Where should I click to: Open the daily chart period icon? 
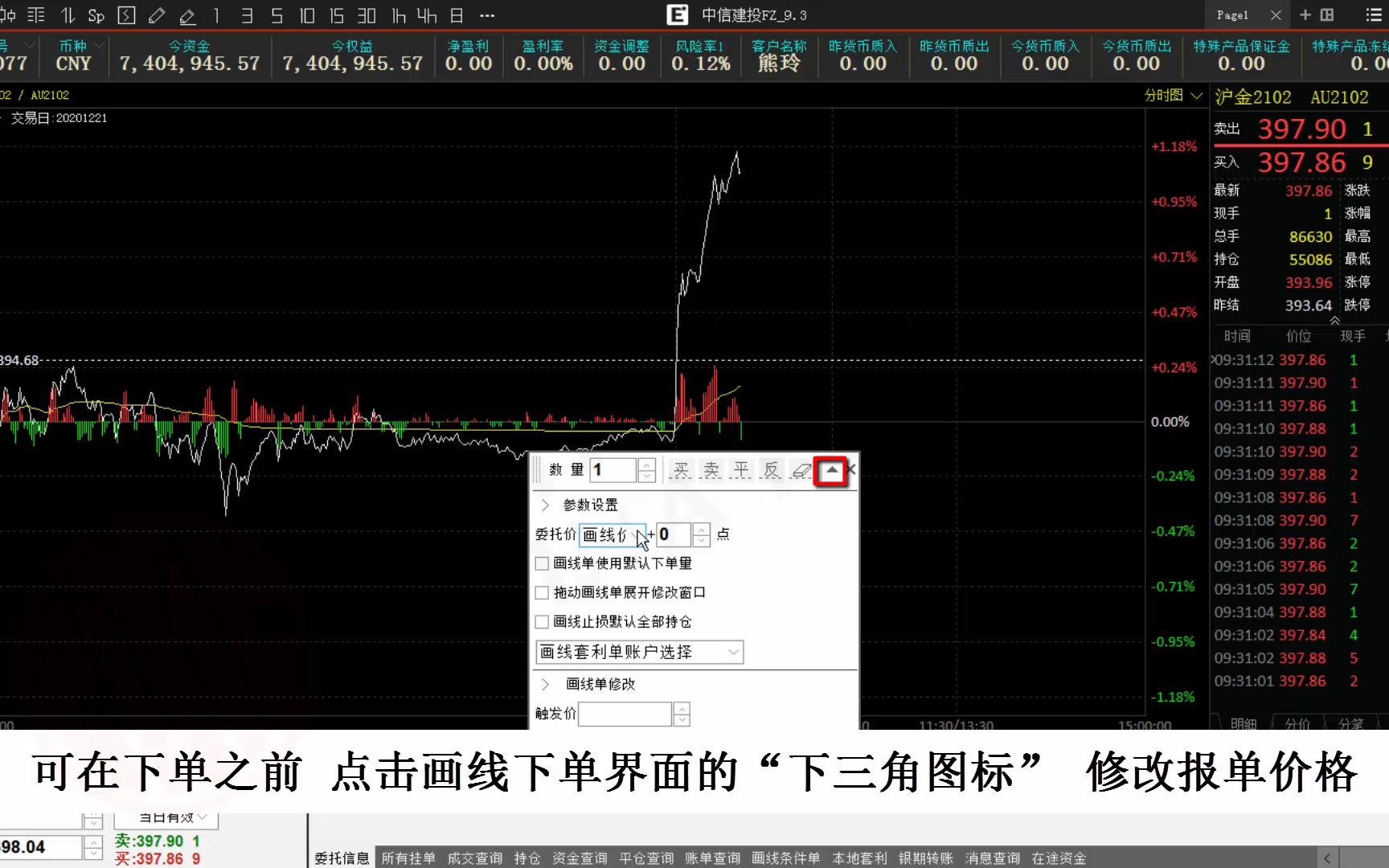tap(454, 16)
